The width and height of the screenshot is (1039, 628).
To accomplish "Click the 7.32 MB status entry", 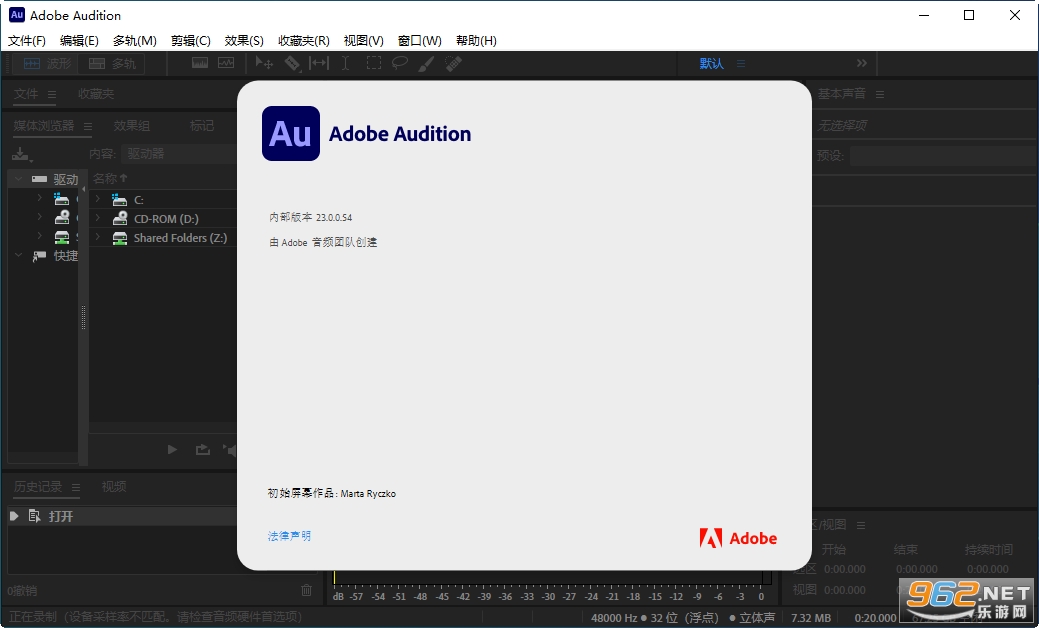I will coord(810,617).
